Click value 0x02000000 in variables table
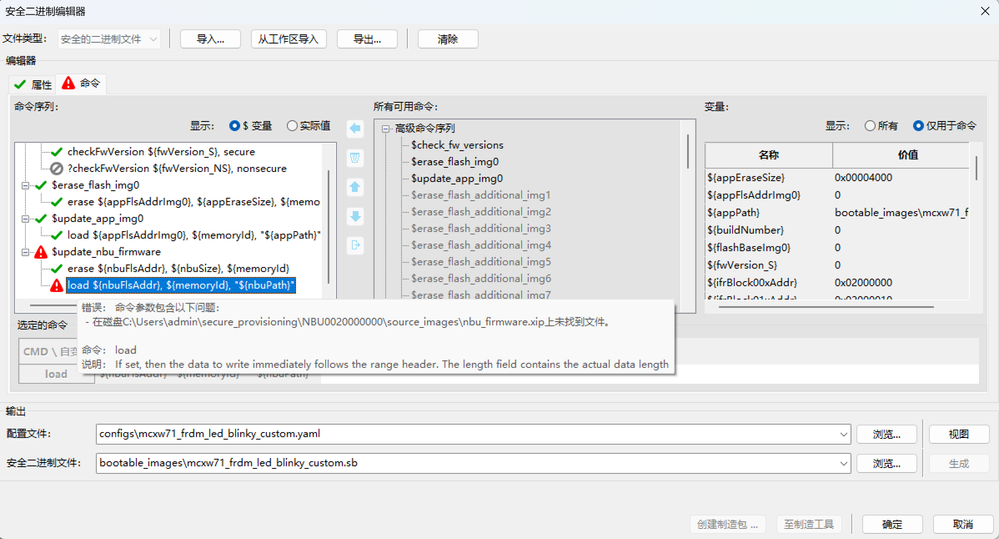 (863, 282)
